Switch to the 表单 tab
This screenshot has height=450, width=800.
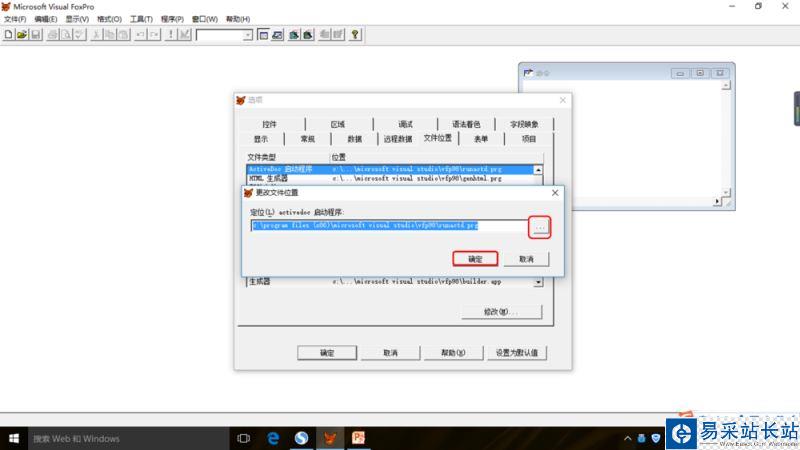pyautogui.click(x=481, y=139)
